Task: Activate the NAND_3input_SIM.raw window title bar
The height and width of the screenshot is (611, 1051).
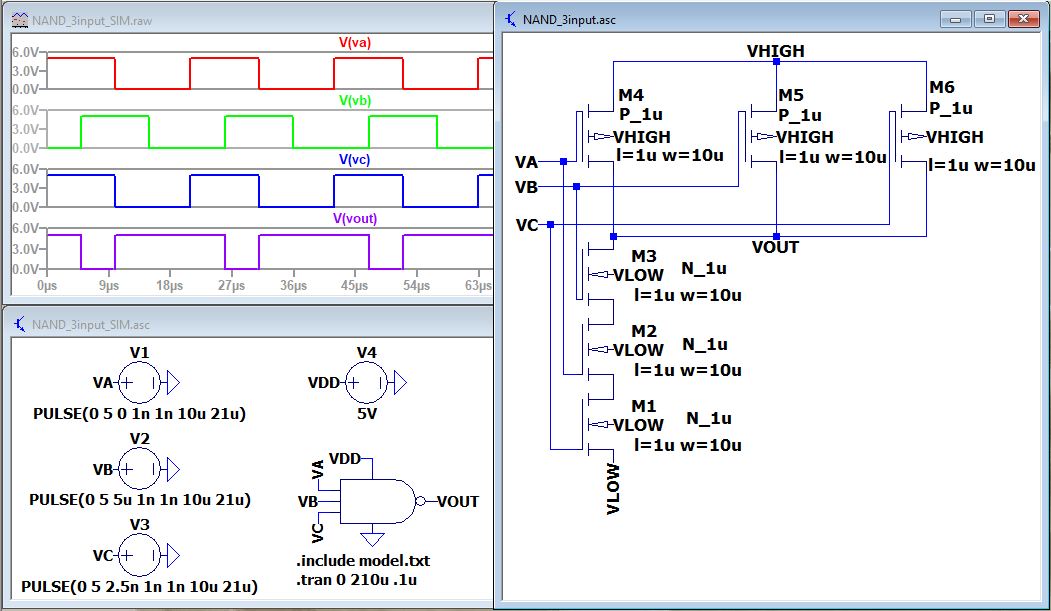Action: pyautogui.click(x=200, y=19)
